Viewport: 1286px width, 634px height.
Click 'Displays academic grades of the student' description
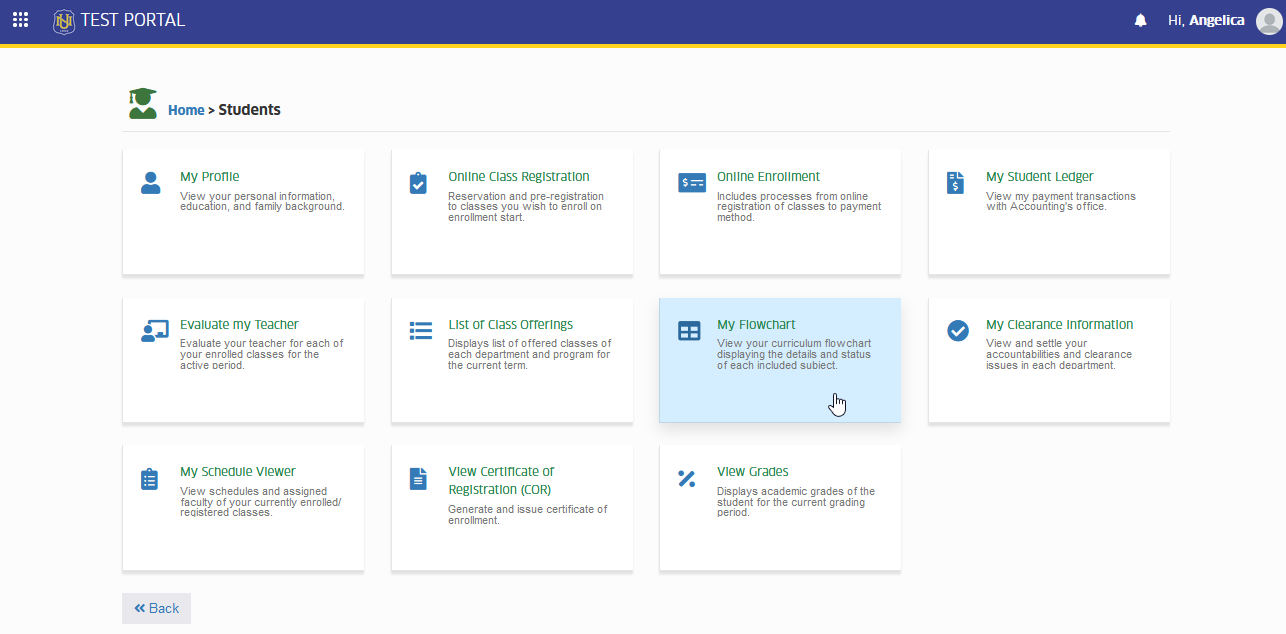pos(796,502)
